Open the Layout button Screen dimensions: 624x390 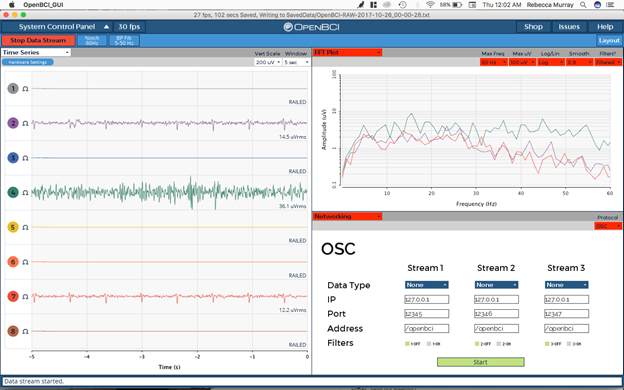click(609, 41)
